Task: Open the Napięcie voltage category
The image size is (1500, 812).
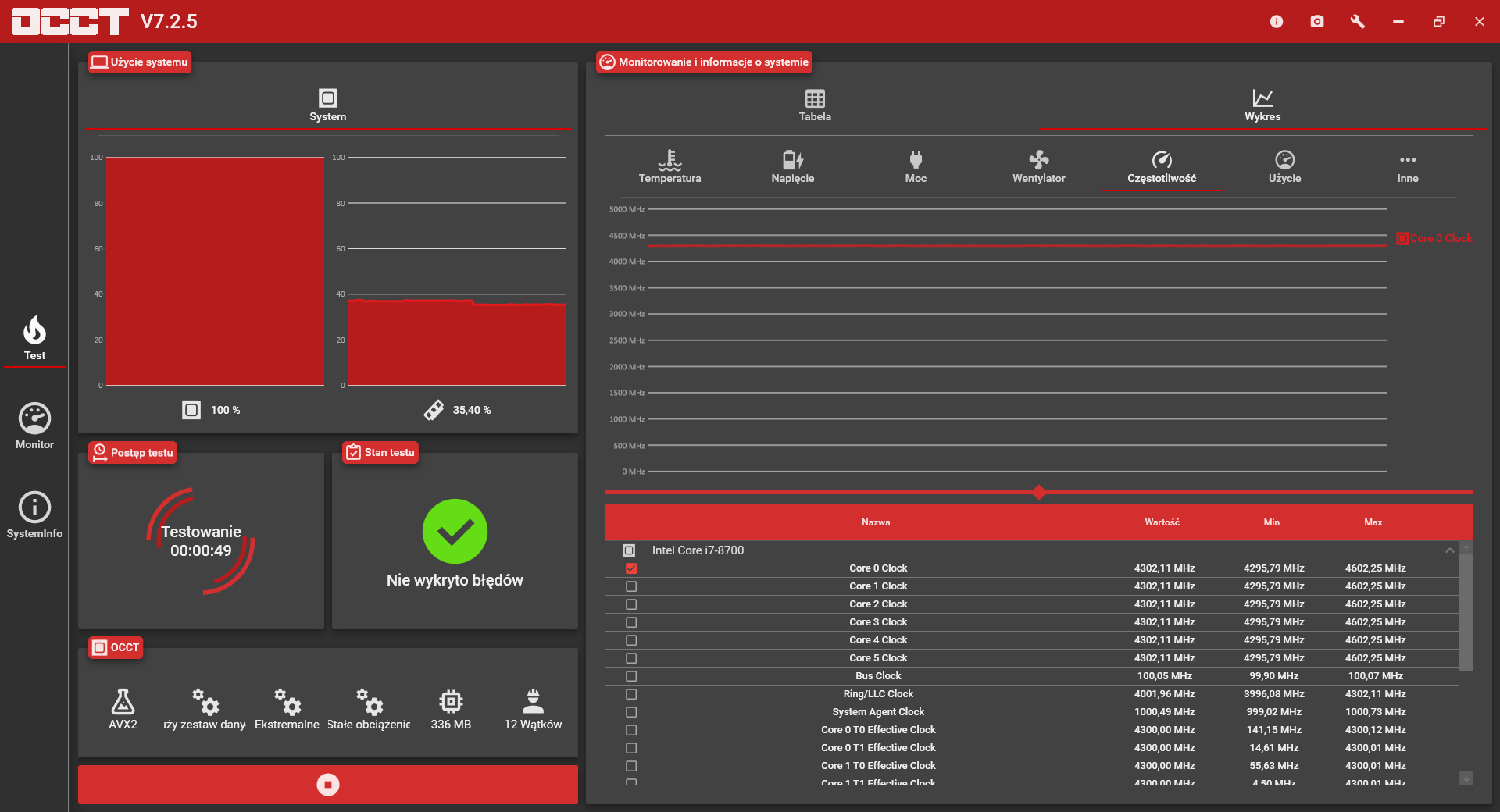Action: (792, 167)
